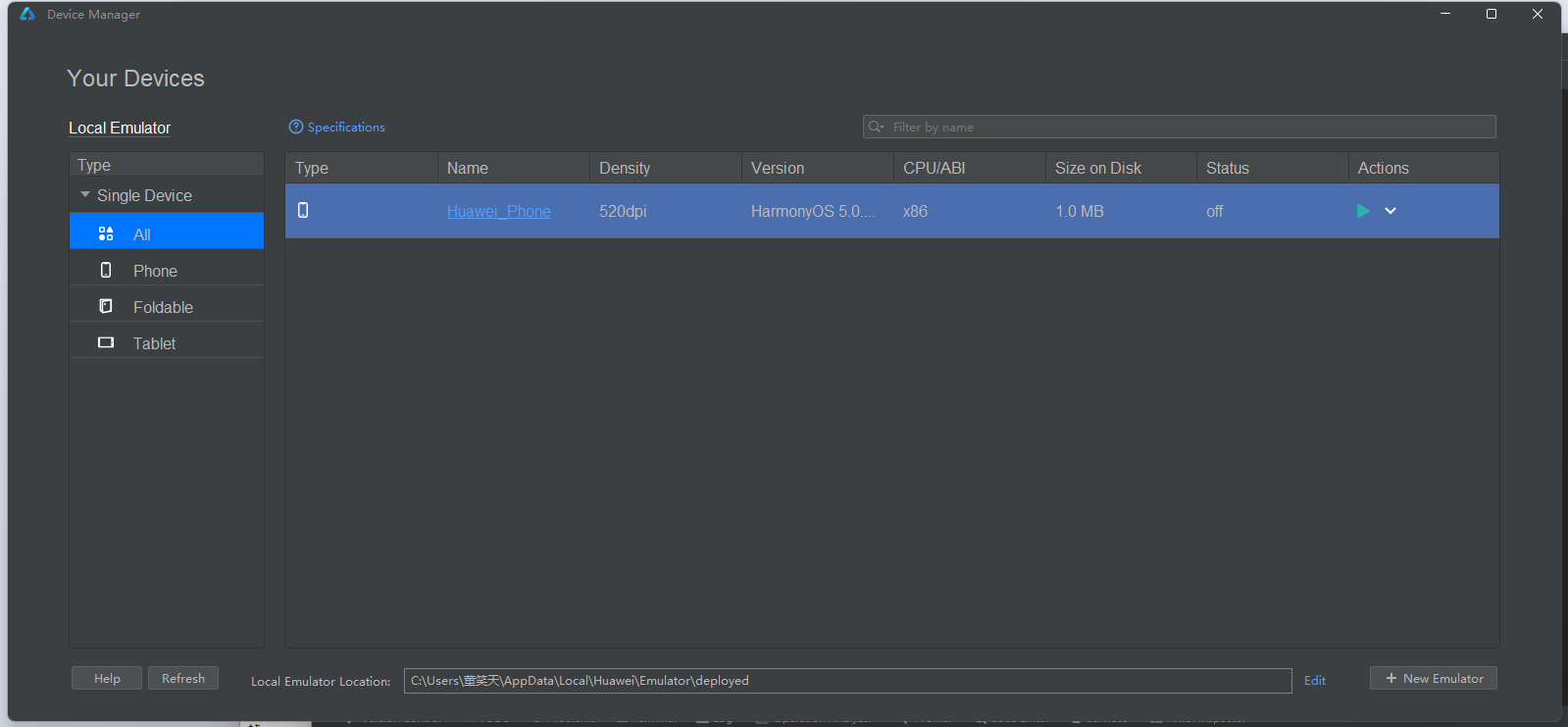Click Edit for emulator location
This screenshot has height=727, width=1568.
1315,680
